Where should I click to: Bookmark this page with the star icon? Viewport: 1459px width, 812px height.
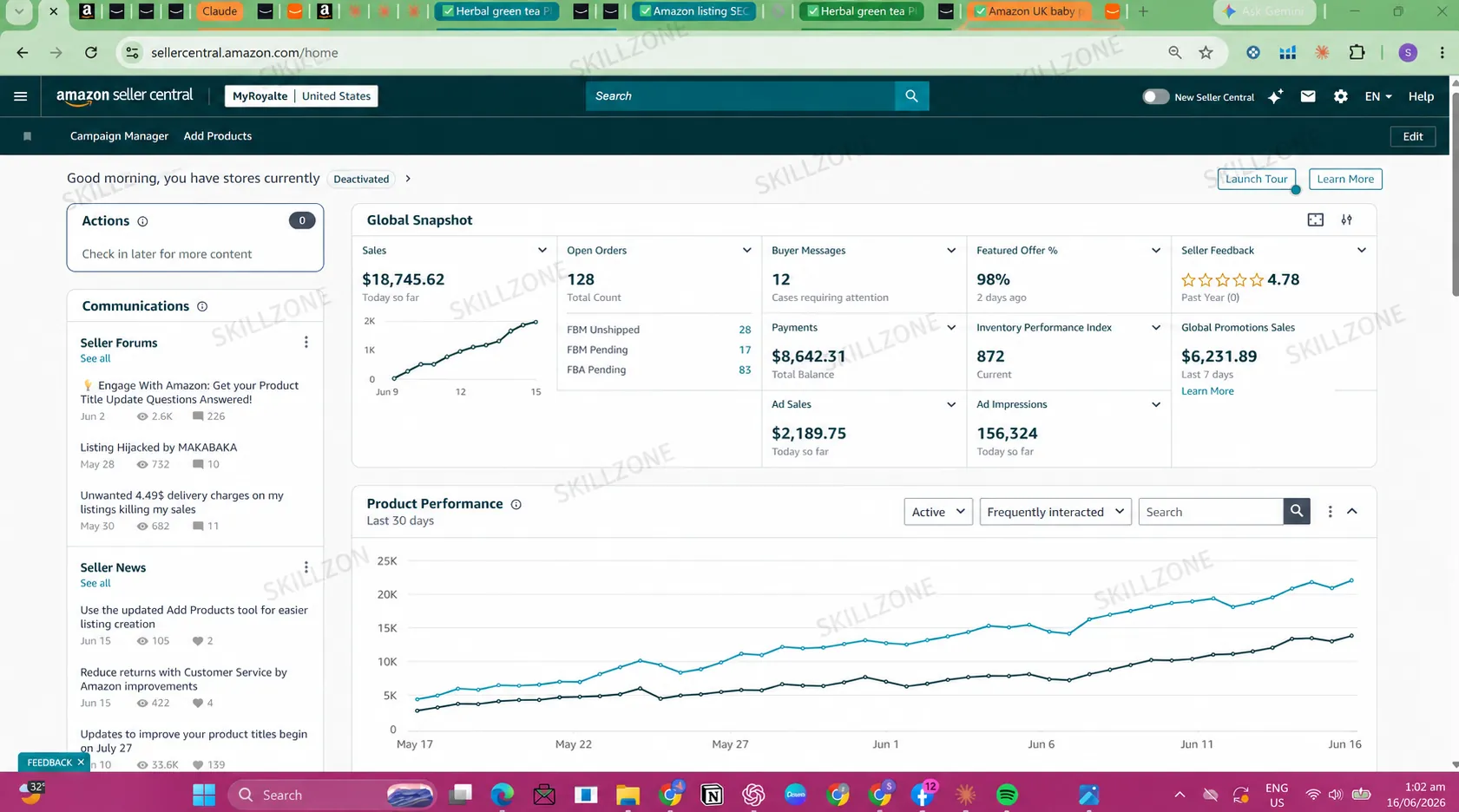tap(1206, 53)
